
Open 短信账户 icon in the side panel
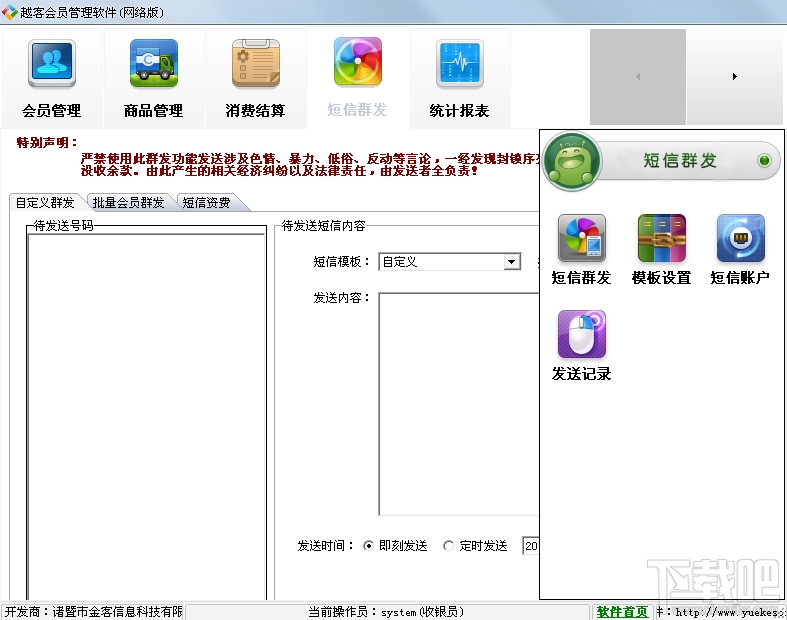[740, 238]
